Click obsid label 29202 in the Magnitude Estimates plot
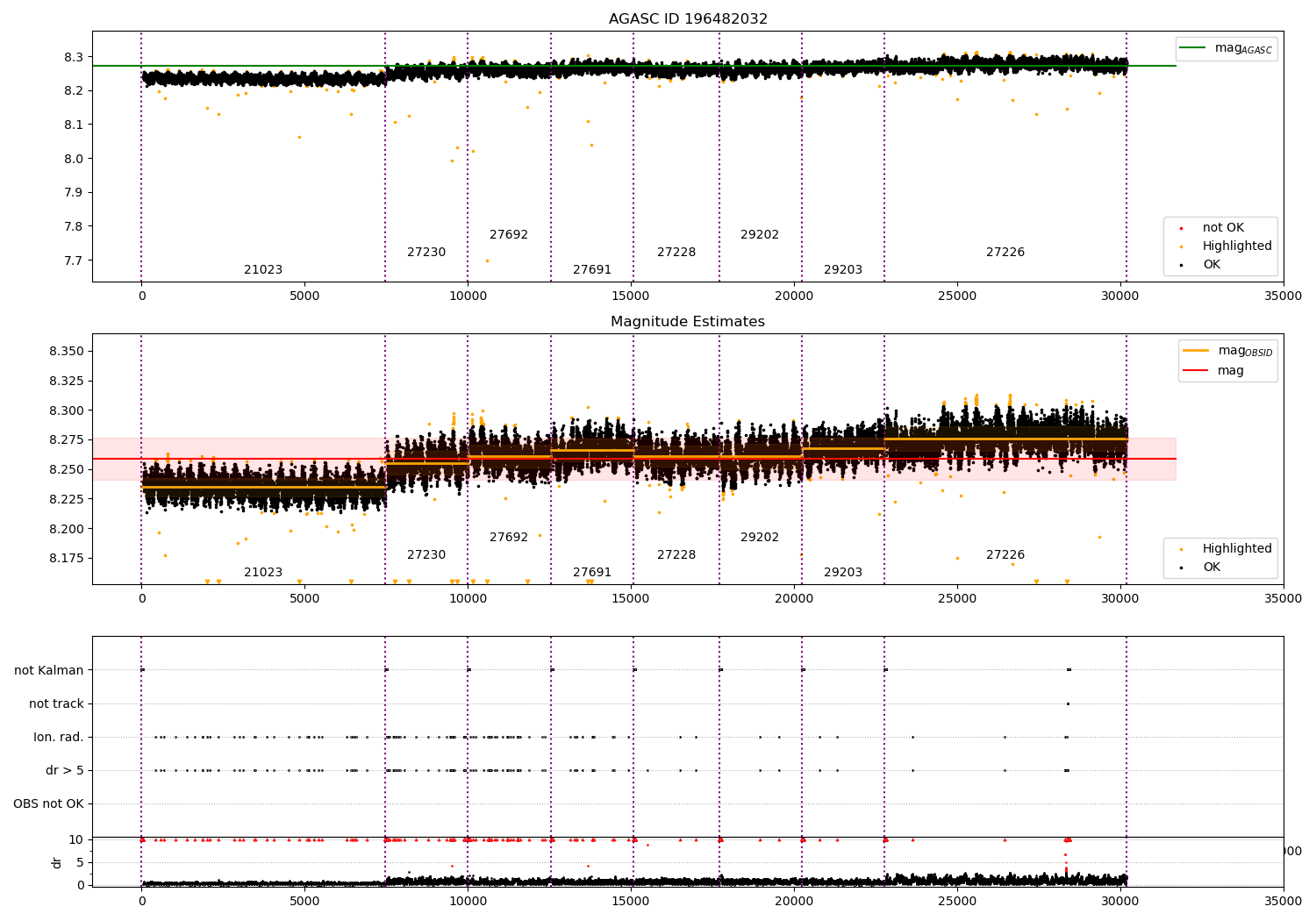Screen dimensions: 1316x921 tap(760, 538)
